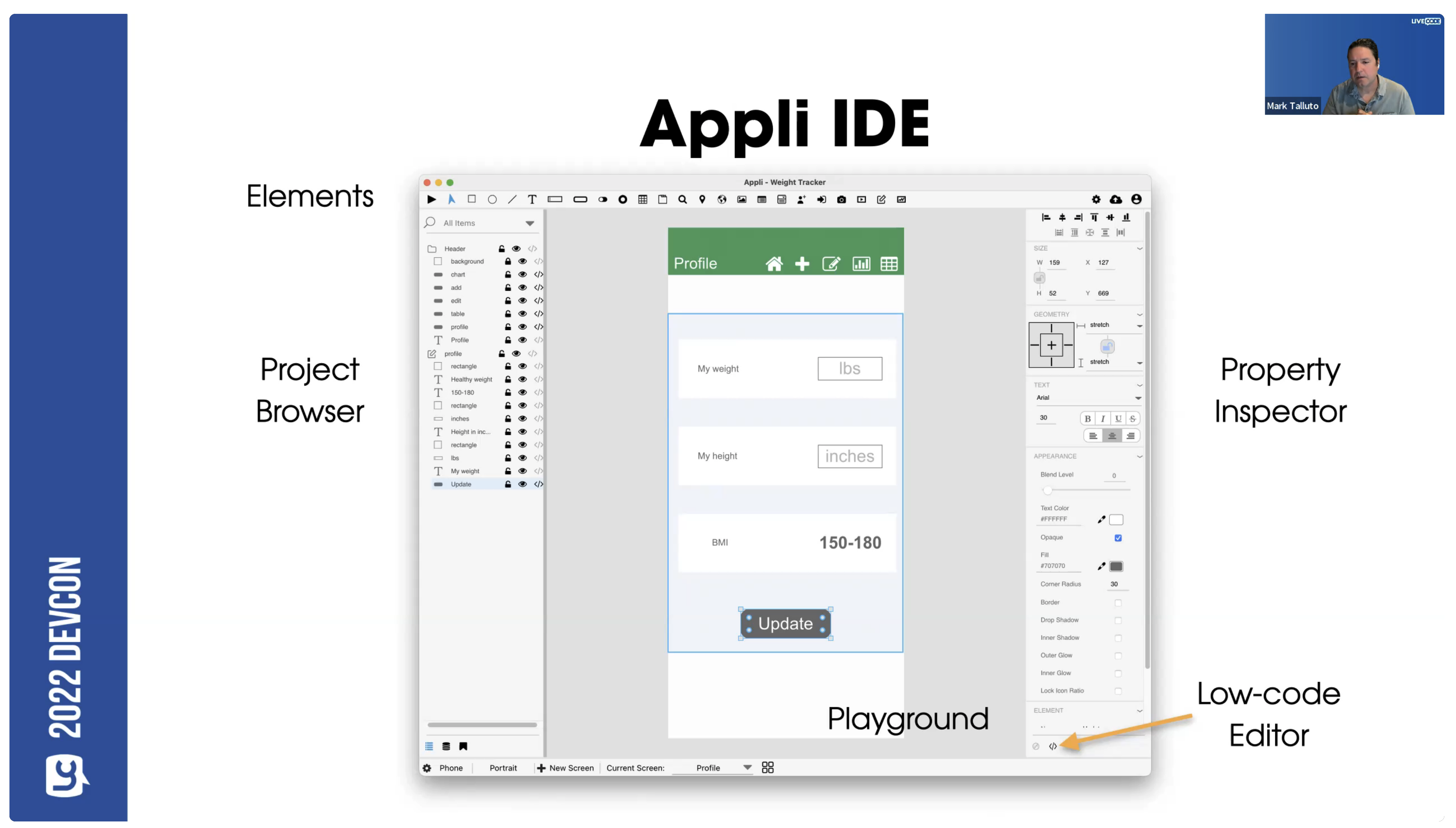The image size is (1456, 828).
Task: Toggle the Opaque checkbox
Action: (1118, 537)
